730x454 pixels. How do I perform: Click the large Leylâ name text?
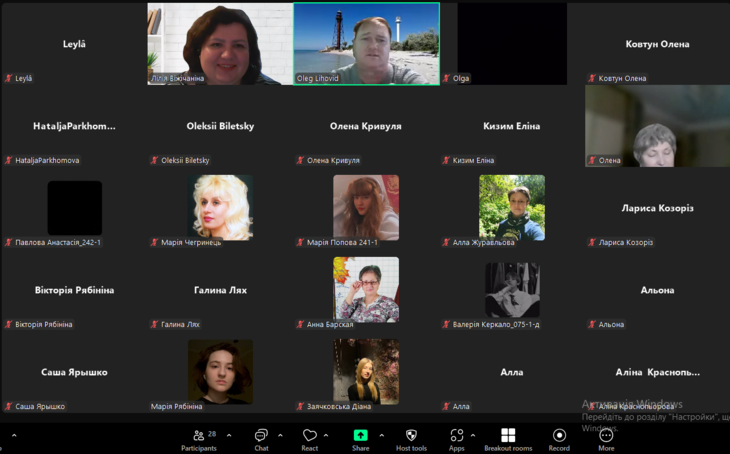point(74,44)
